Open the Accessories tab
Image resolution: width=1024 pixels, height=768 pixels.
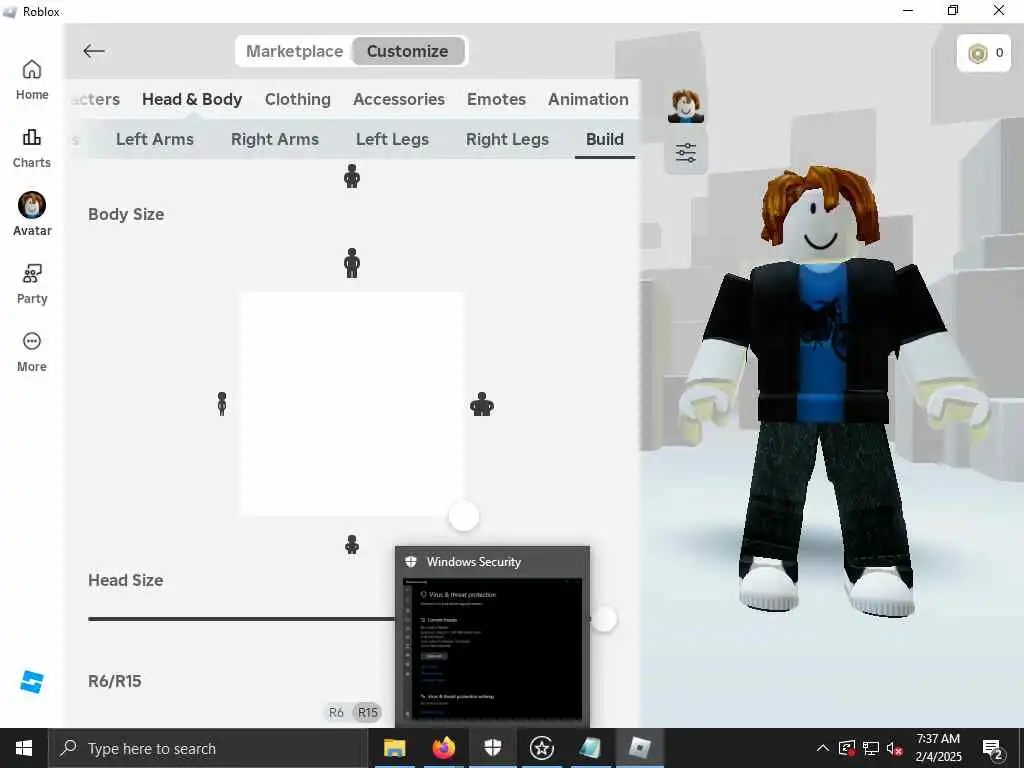click(399, 99)
